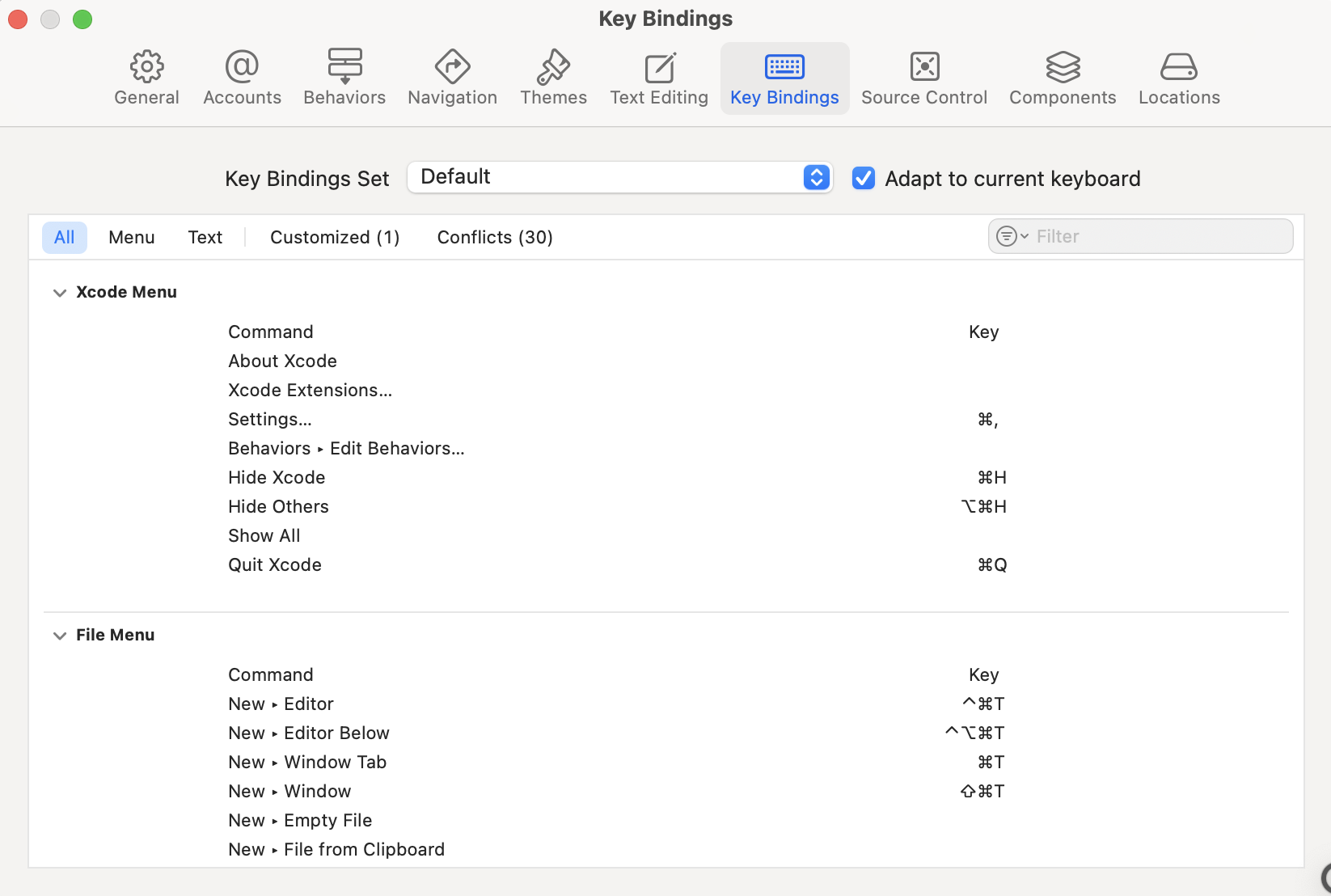Switch to the Conflicts (30) tab
Viewport: 1331px width, 896px height.
[x=495, y=237]
